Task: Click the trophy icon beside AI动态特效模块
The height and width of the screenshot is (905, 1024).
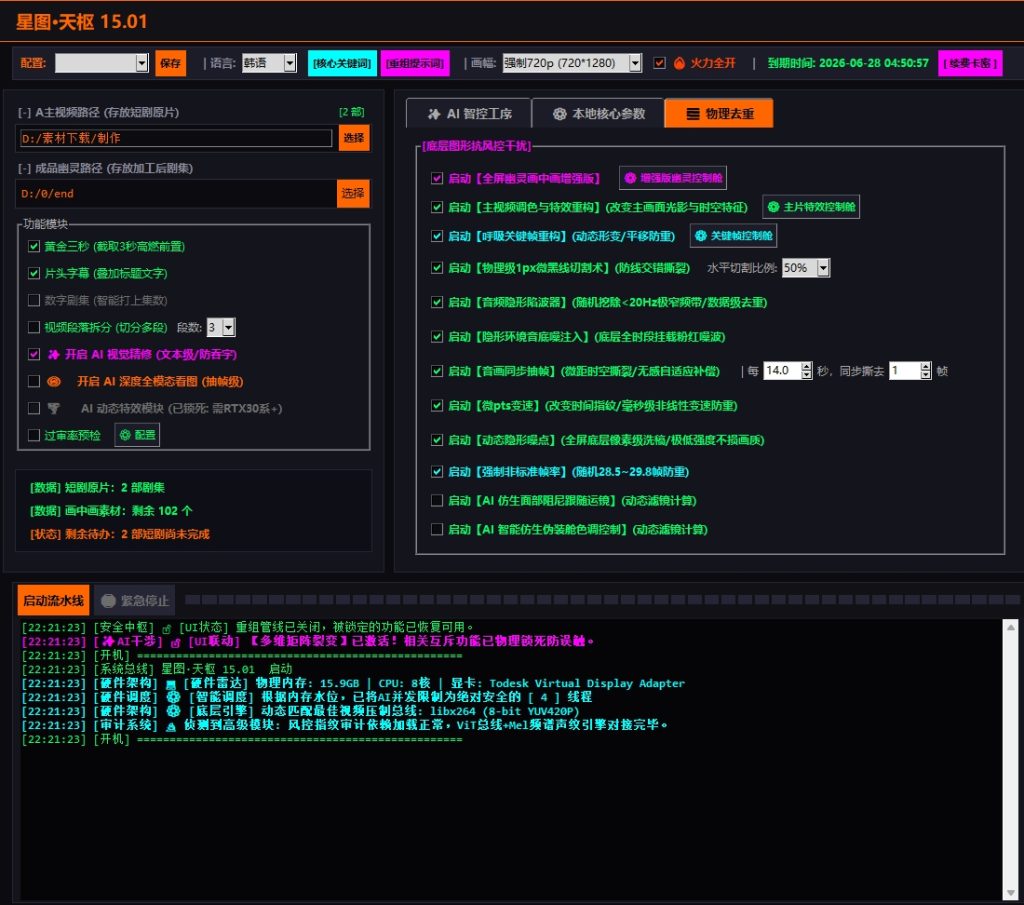Action: (x=54, y=408)
